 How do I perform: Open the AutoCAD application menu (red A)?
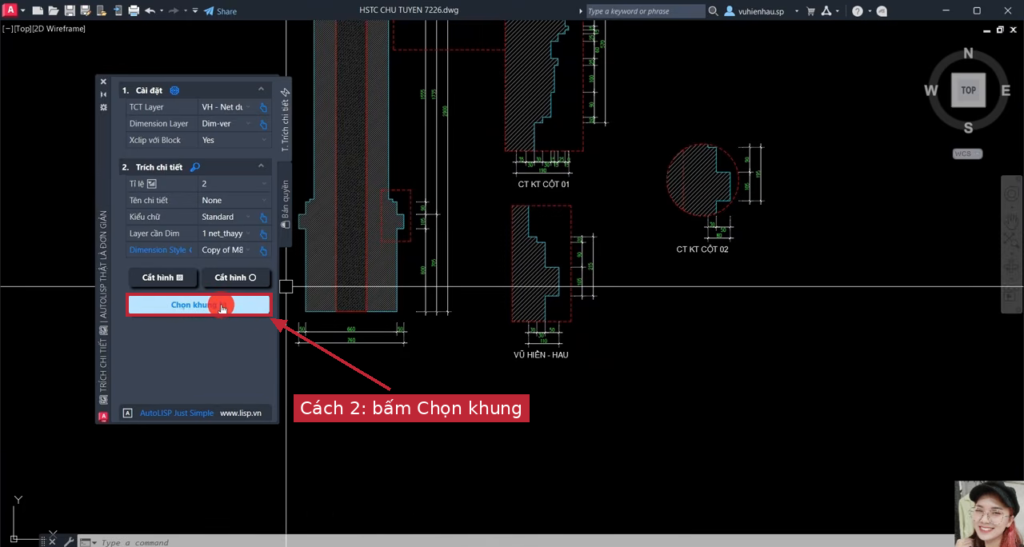10,10
